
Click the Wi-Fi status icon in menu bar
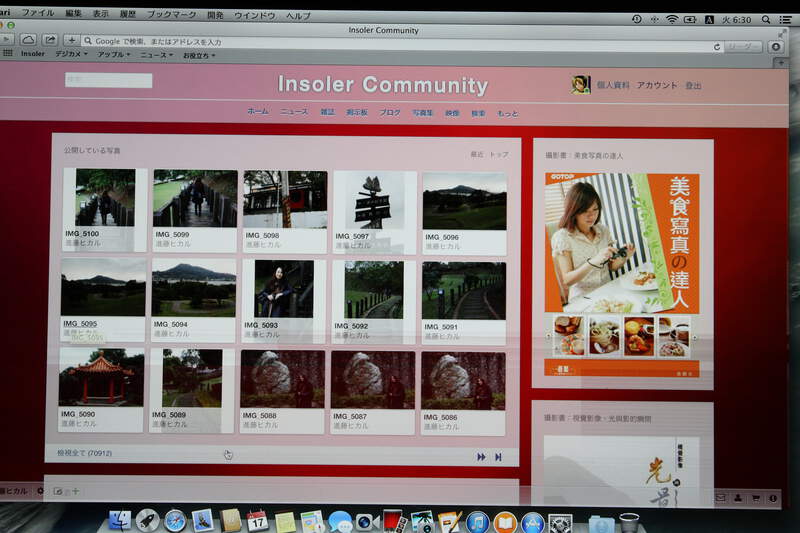click(672, 19)
